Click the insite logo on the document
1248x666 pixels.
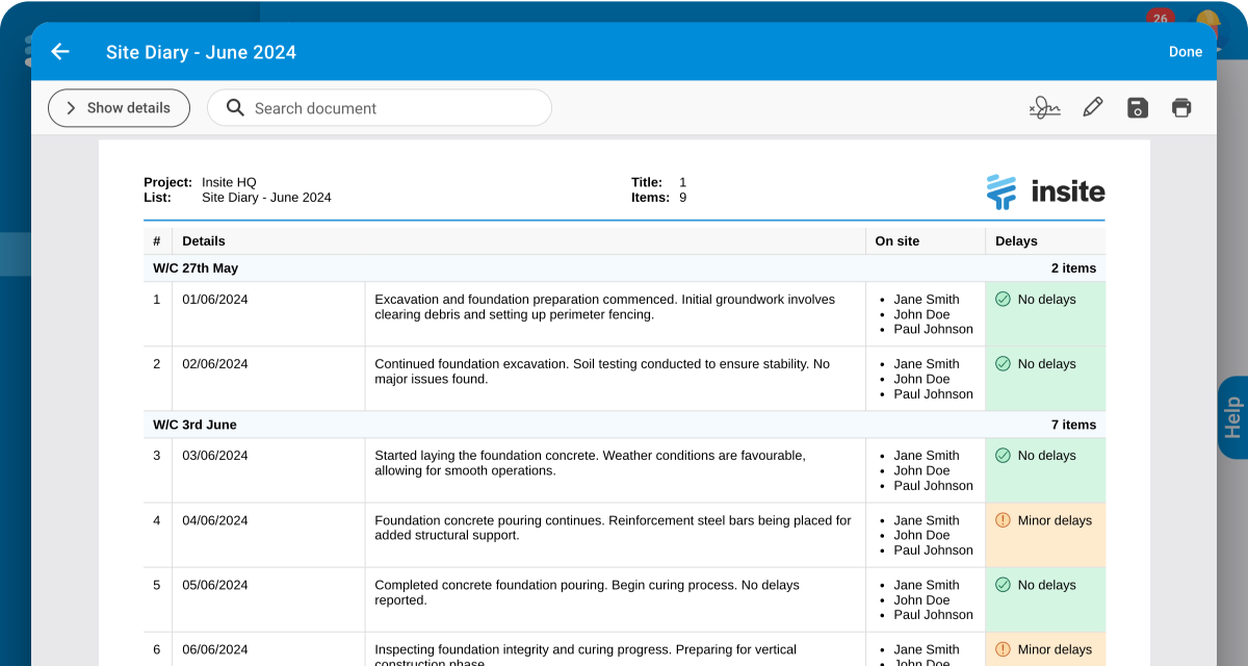point(1045,192)
